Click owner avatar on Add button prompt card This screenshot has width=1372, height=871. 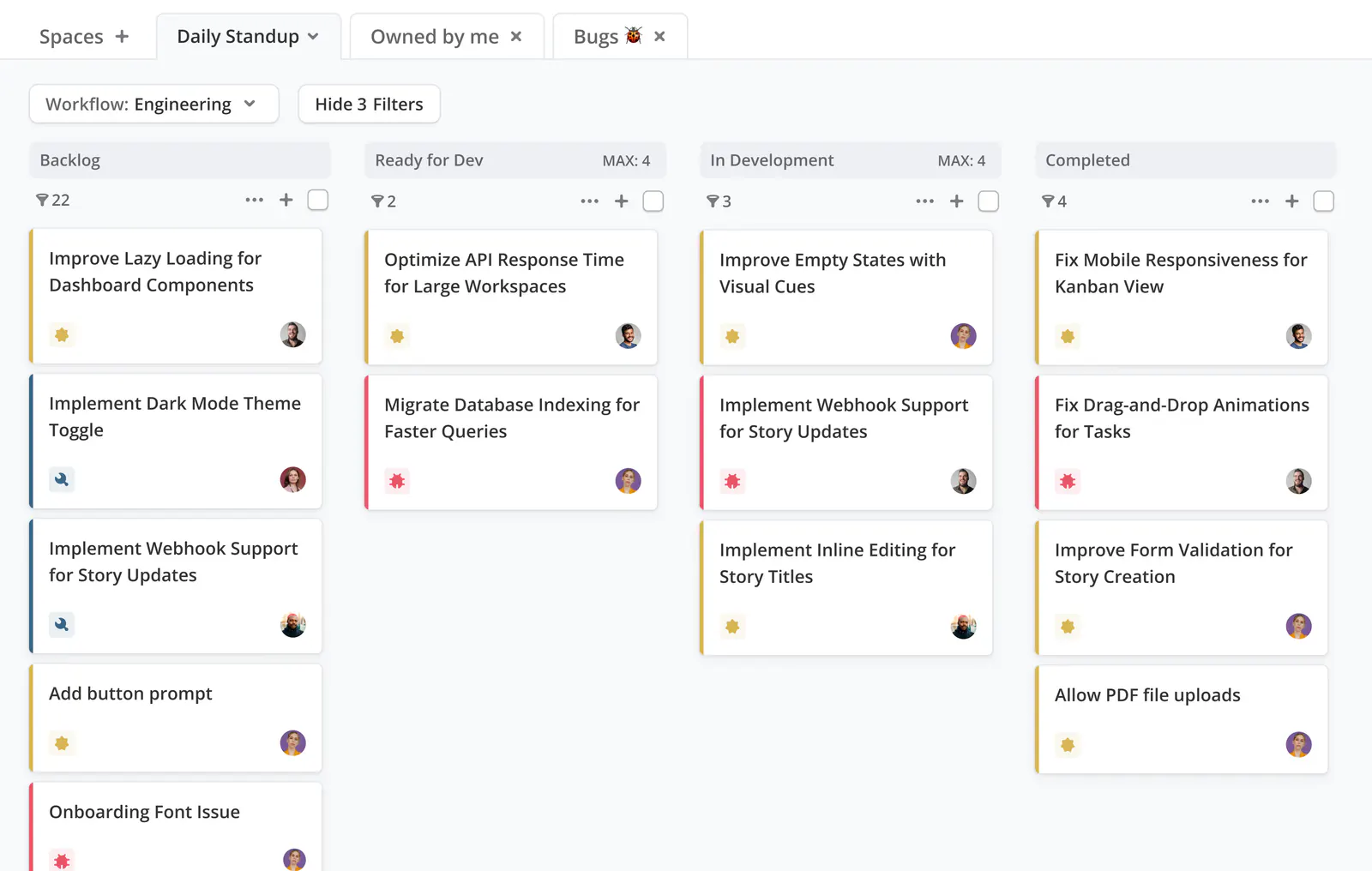point(293,742)
